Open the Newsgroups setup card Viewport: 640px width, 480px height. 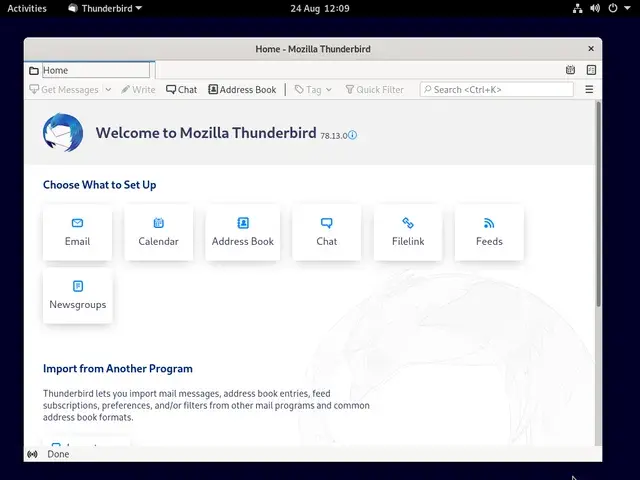[78, 296]
